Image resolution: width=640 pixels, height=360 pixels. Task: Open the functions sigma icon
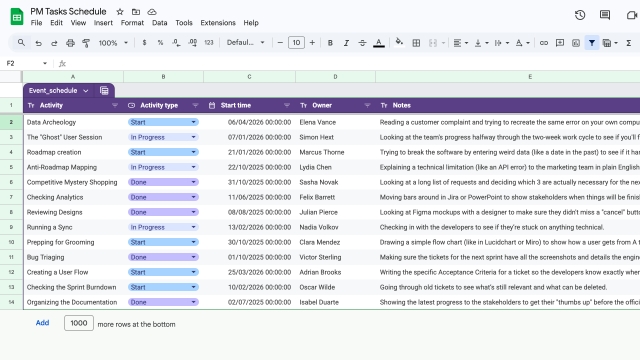(x=629, y=43)
